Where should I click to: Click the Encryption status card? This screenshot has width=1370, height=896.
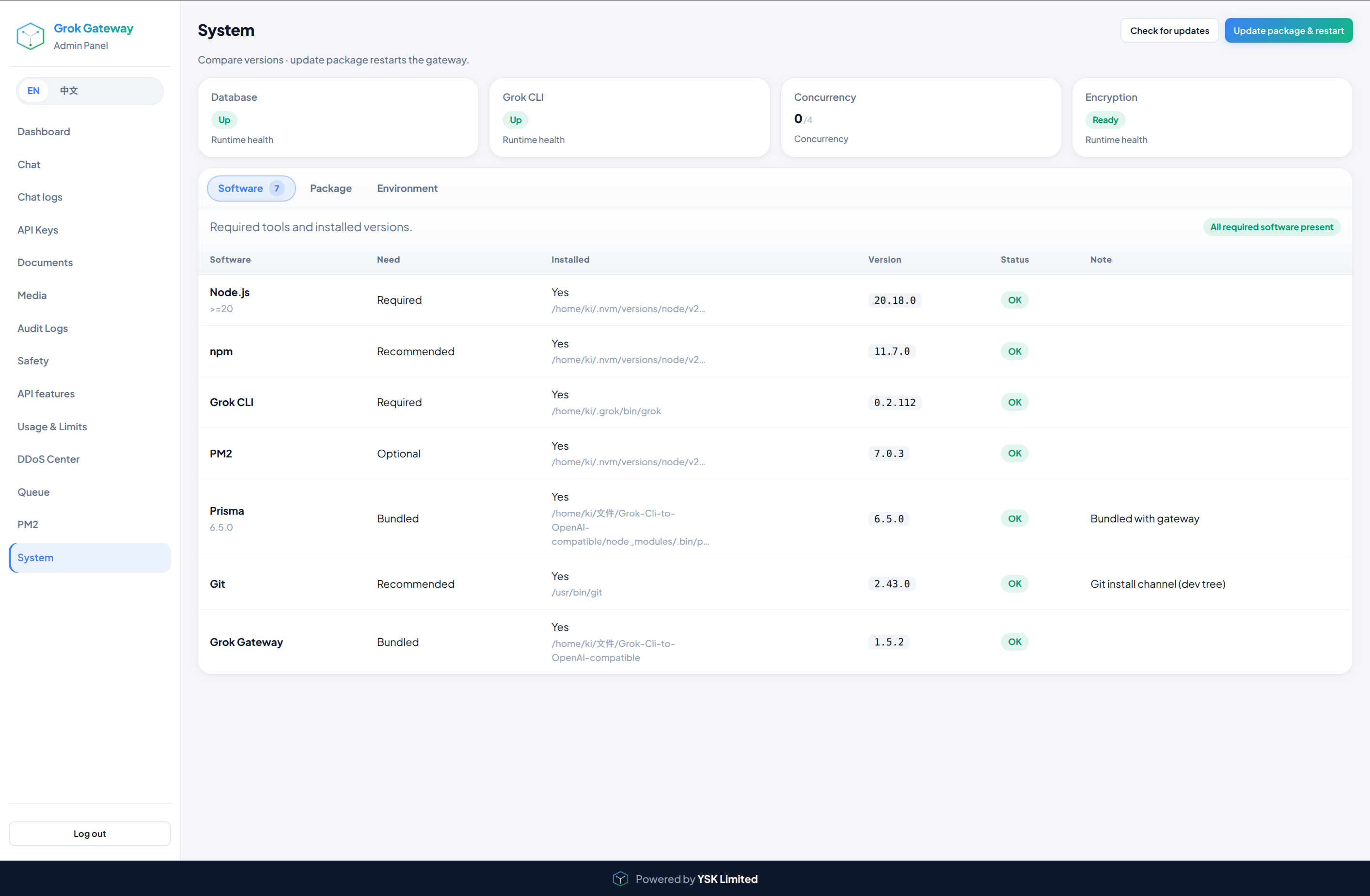1213,118
